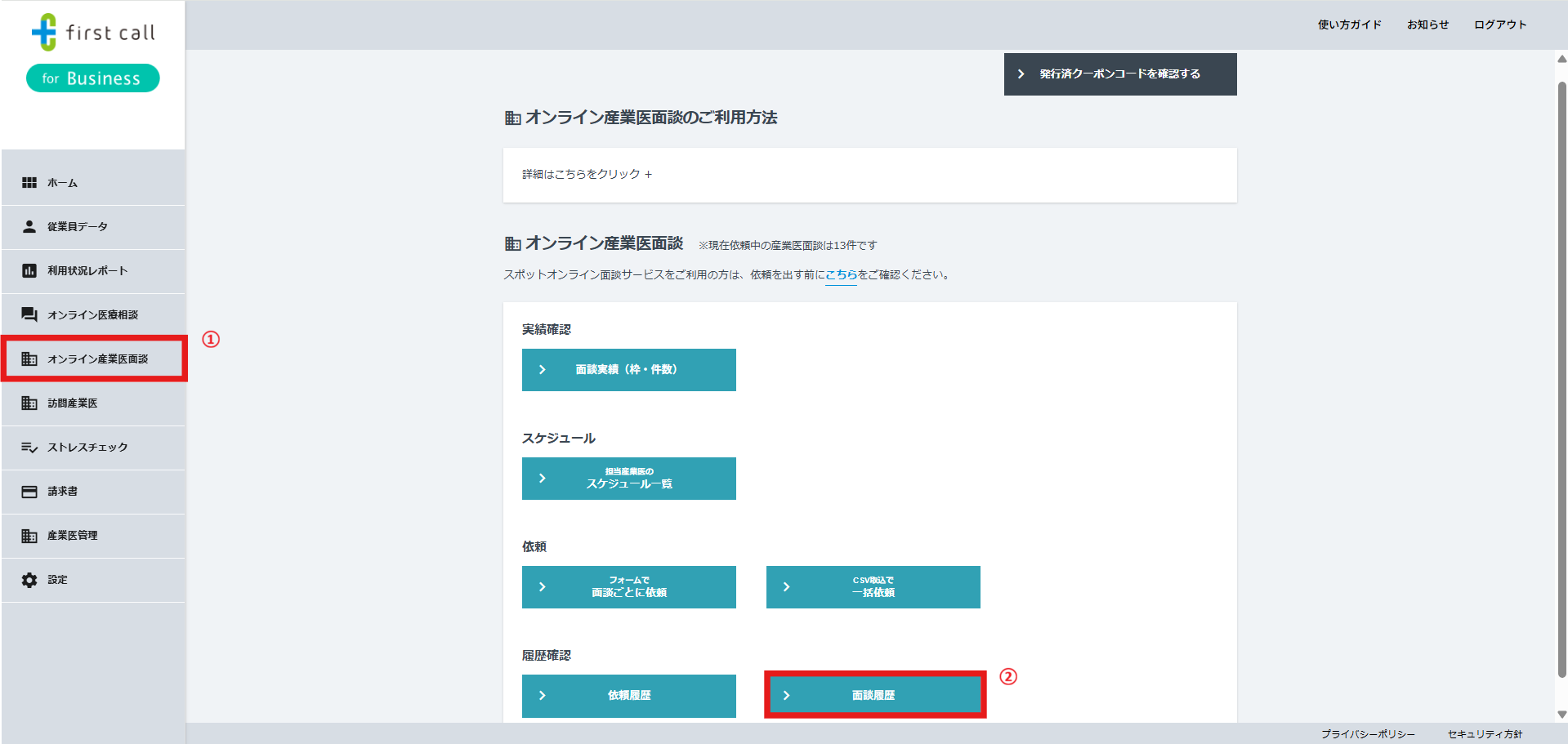Click the card icon for 請求書

(x=29, y=492)
